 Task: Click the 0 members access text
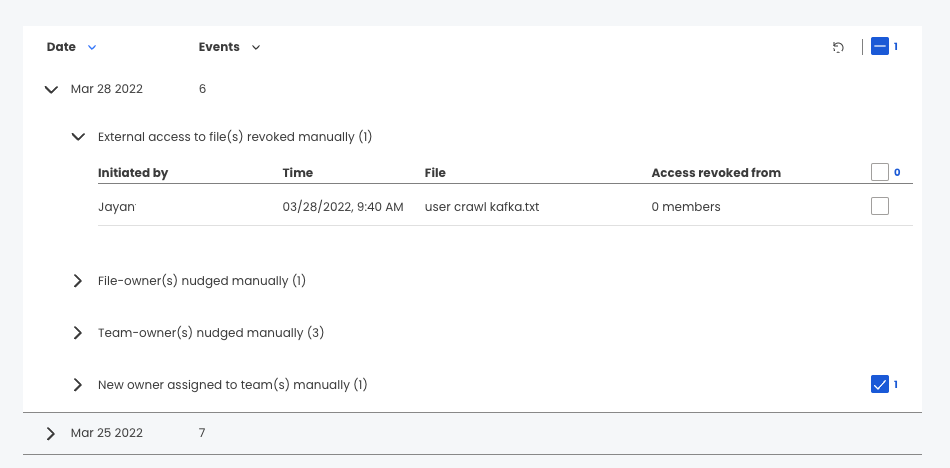686,207
